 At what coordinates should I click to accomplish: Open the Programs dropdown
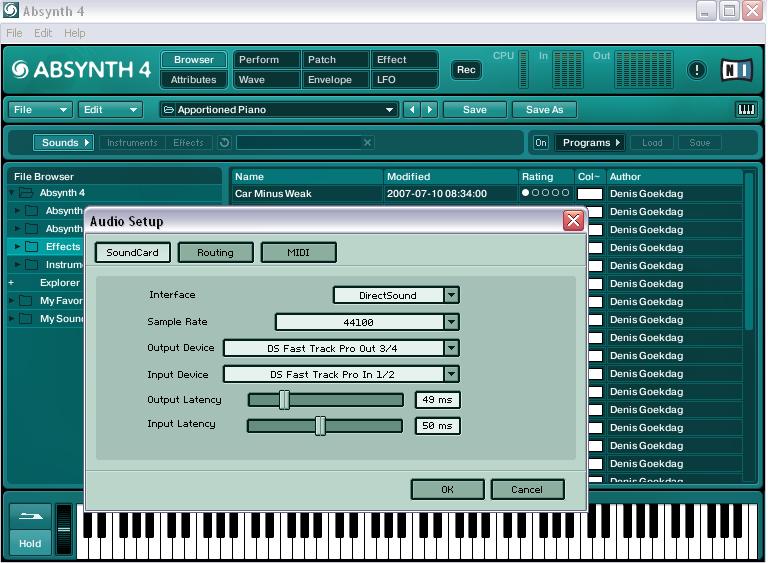(x=591, y=143)
